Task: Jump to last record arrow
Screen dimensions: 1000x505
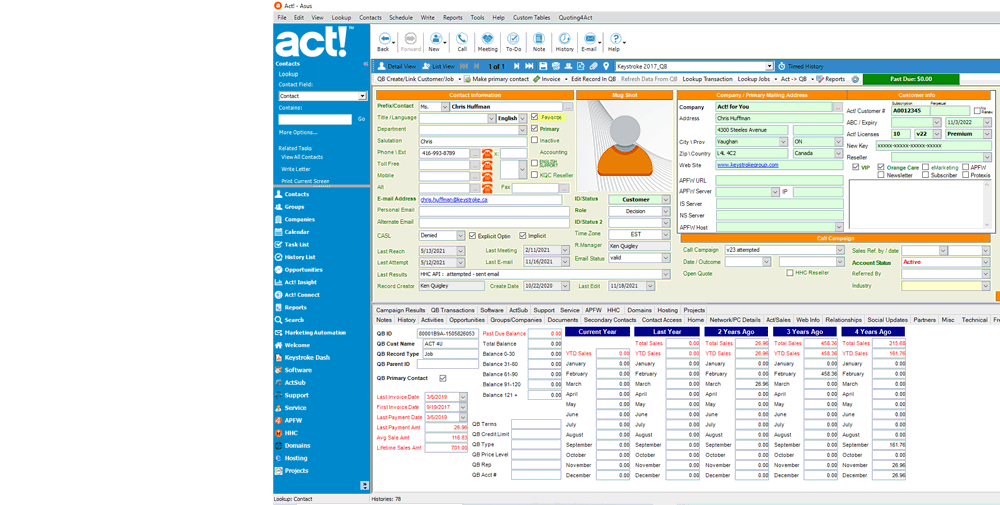Action: 529,66
